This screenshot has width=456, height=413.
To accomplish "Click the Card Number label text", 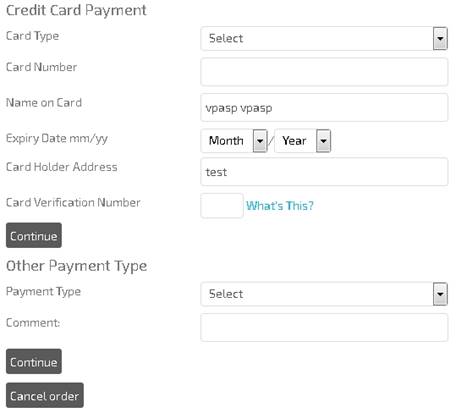I will coord(41,67).
